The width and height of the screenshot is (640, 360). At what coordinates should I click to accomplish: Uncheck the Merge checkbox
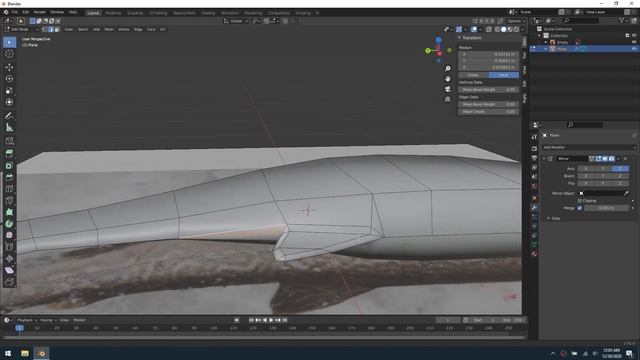tap(580, 208)
